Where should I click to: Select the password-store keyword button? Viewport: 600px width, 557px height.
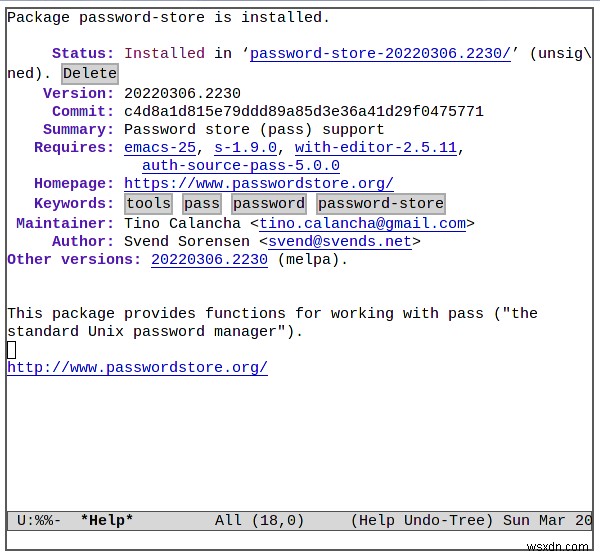click(x=381, y=204)
